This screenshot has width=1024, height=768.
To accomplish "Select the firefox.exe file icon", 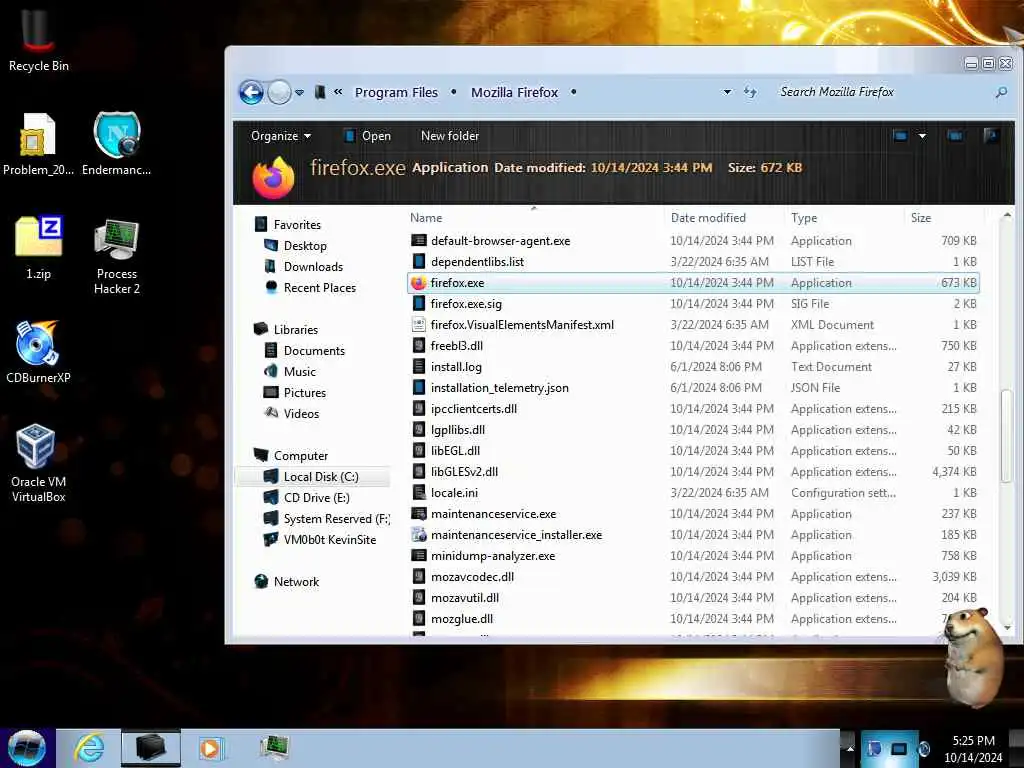I will pos(419,283).
